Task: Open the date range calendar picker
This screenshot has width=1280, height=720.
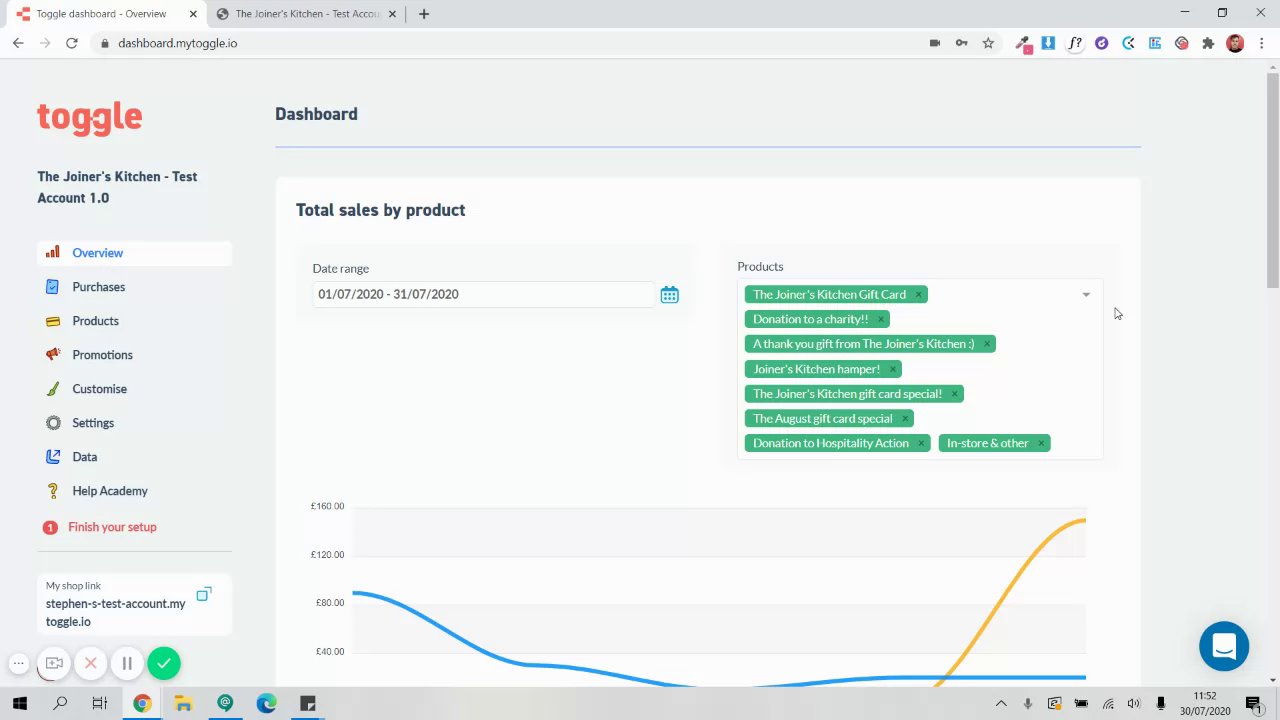Action: coord(669,295)
